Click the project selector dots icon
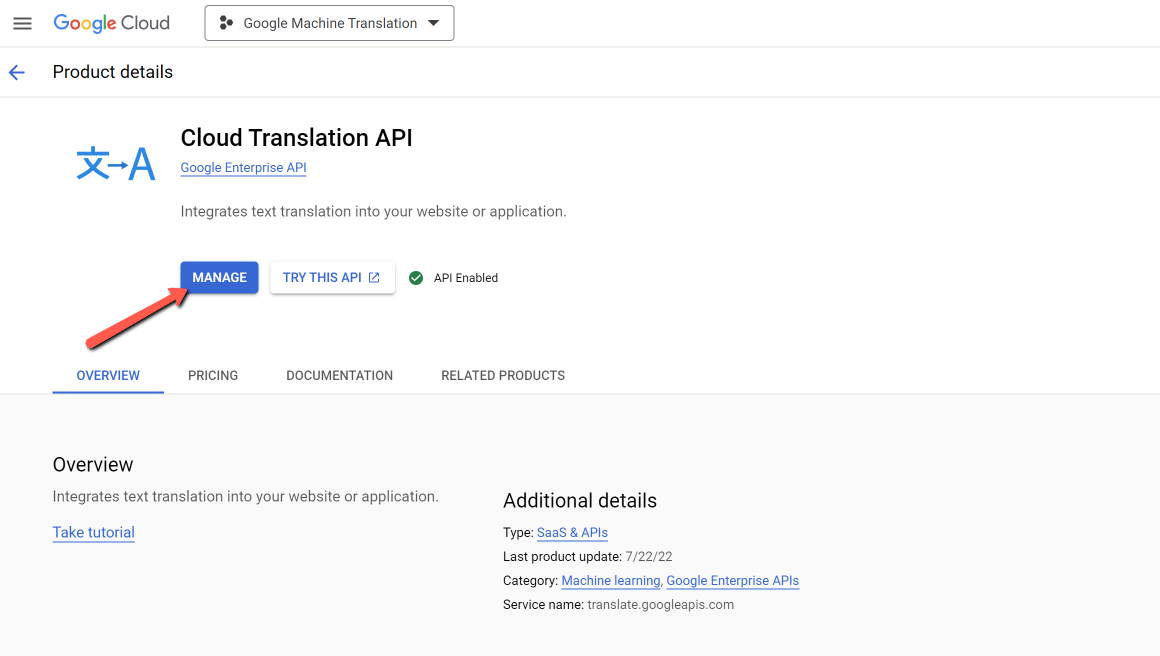 (226, 24)
